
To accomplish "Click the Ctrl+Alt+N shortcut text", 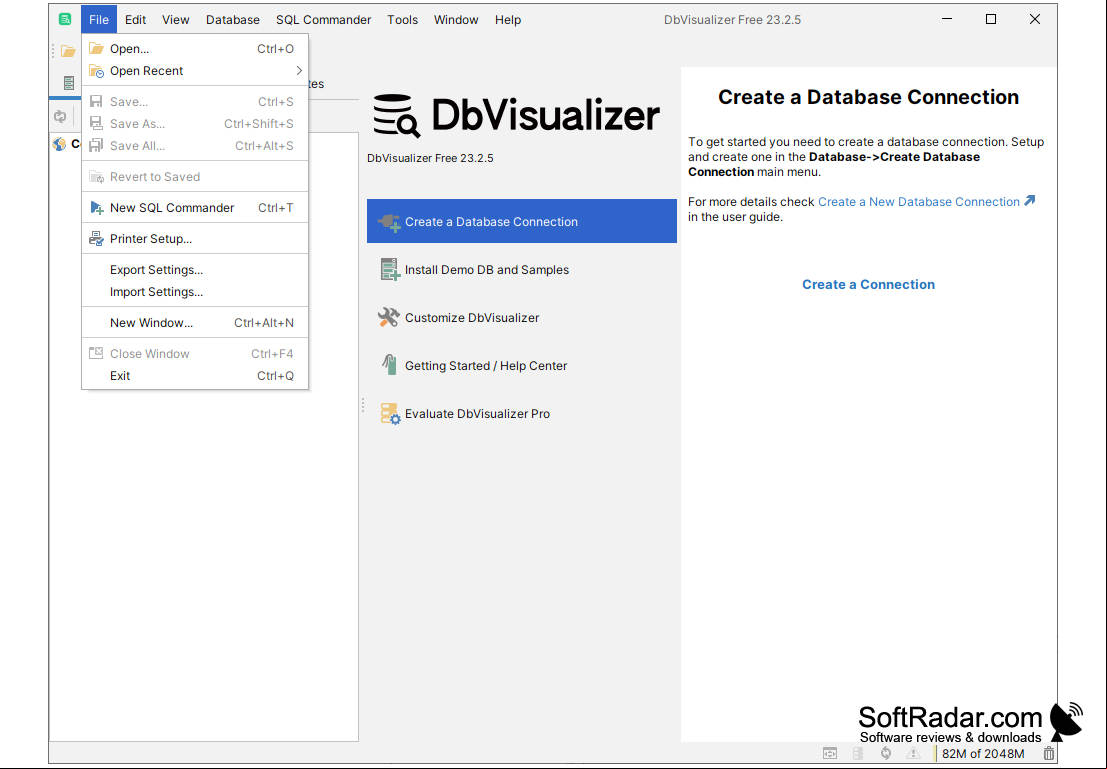I will tap(264, 323).
